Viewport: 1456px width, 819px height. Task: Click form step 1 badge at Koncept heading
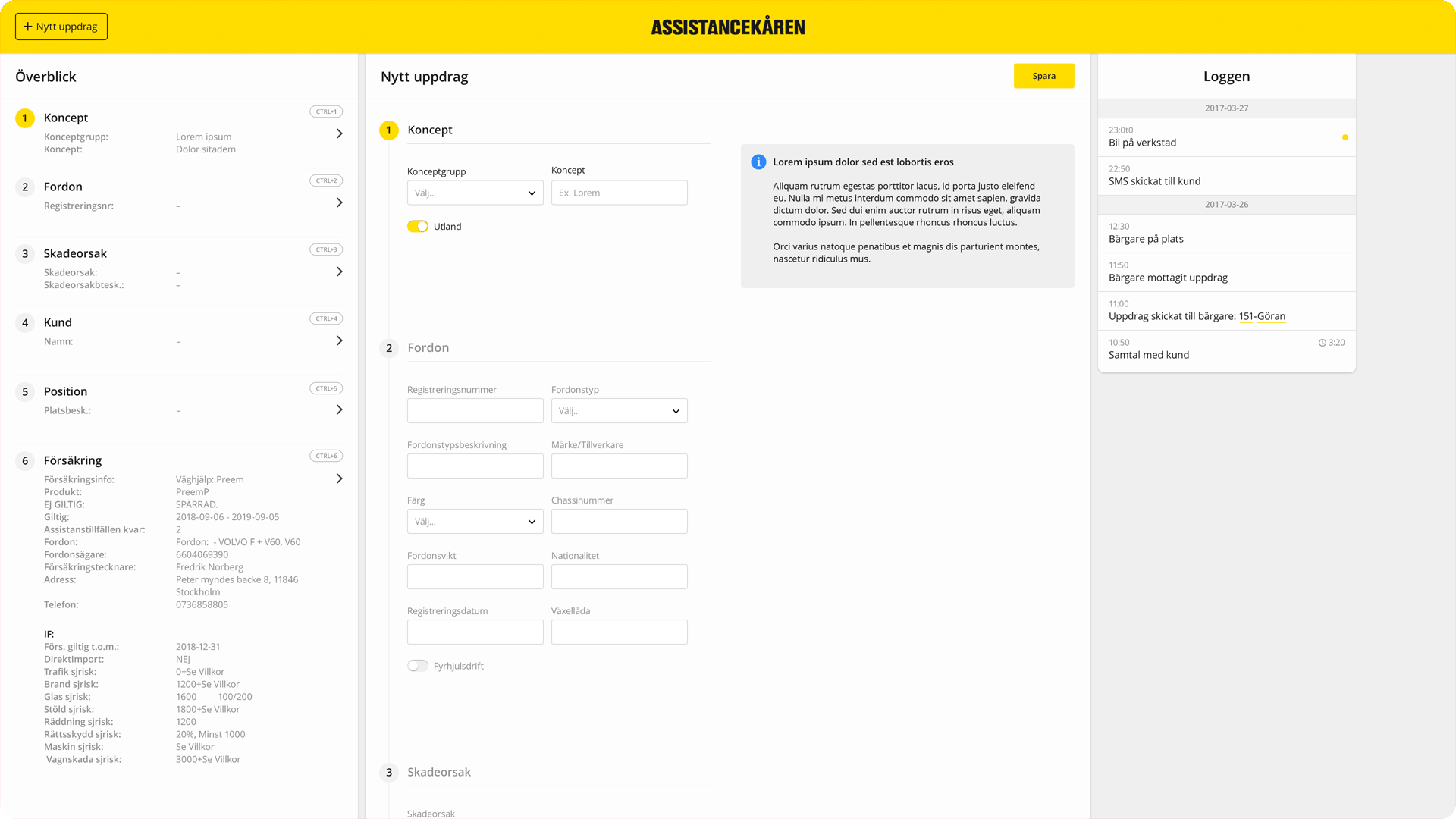point(389,130)
